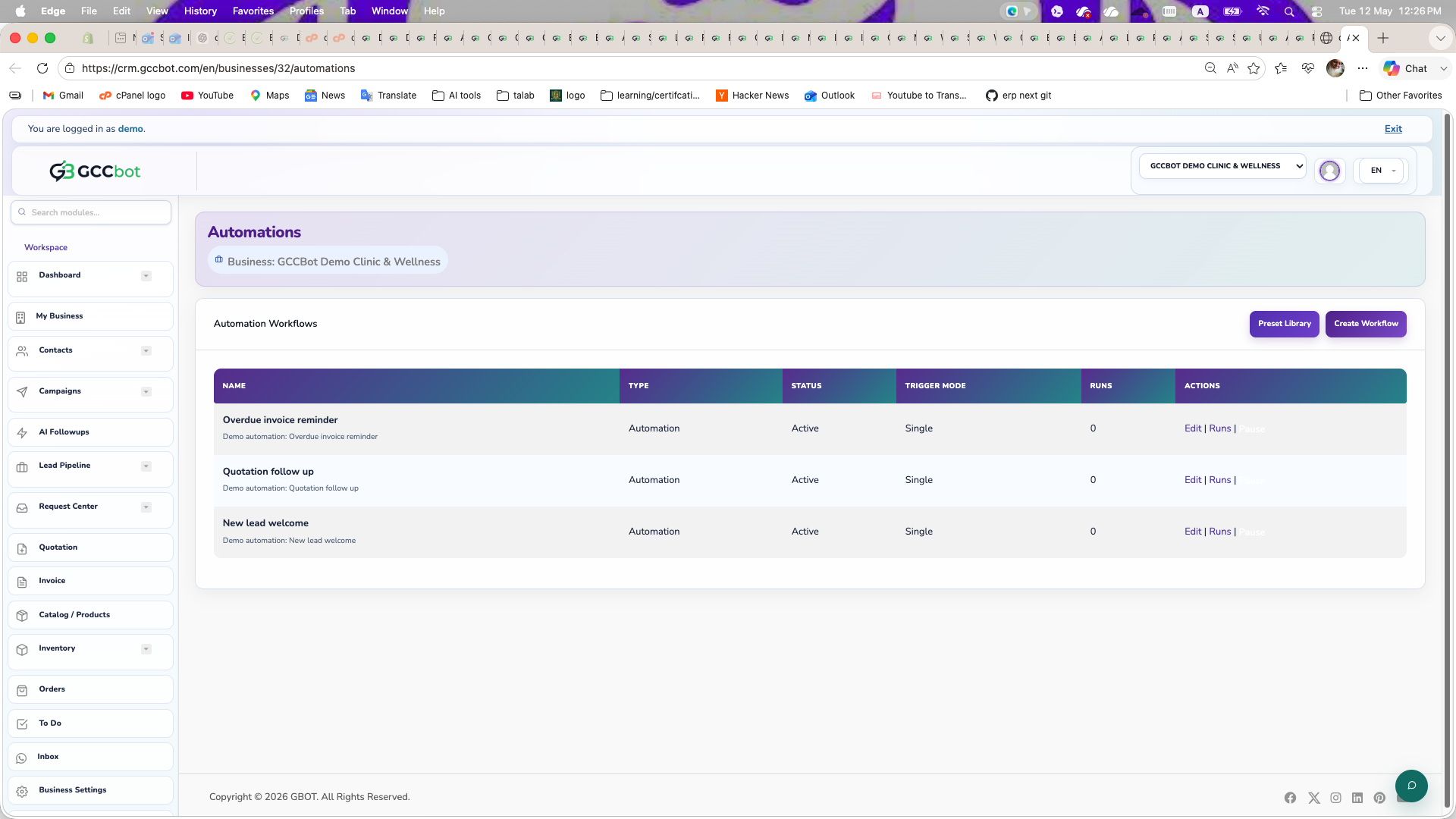This screenshot has height=819, width=1456.
Task: Click the Invoice file icon
Action: tap(22, 582)
